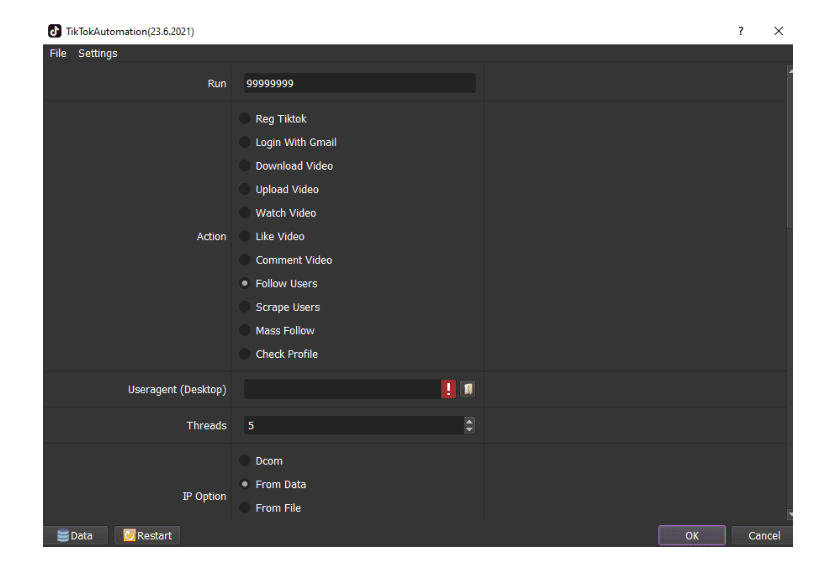Click the help question mark button

point(741,31)
